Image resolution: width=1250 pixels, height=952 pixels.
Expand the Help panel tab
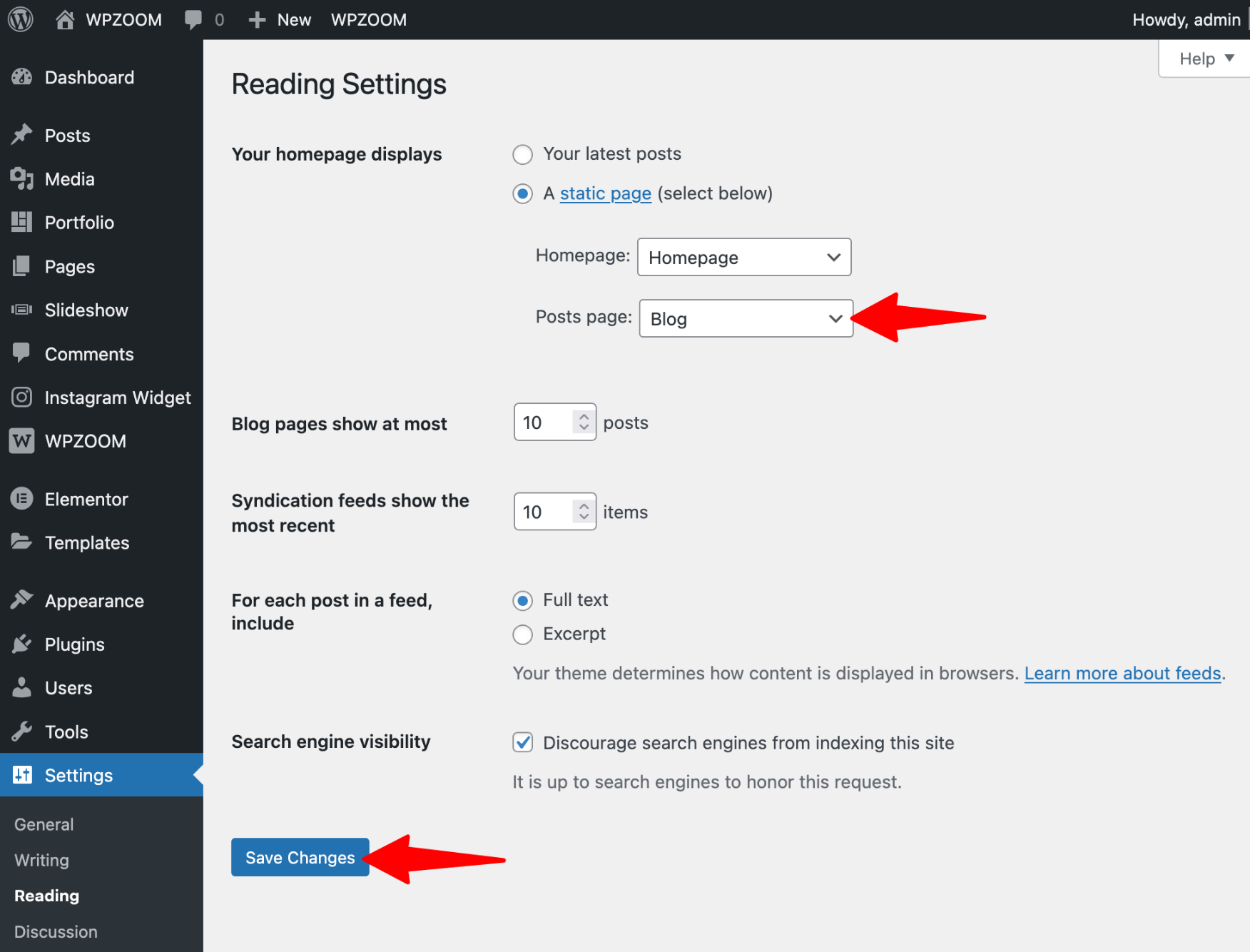click(1205, 59)
